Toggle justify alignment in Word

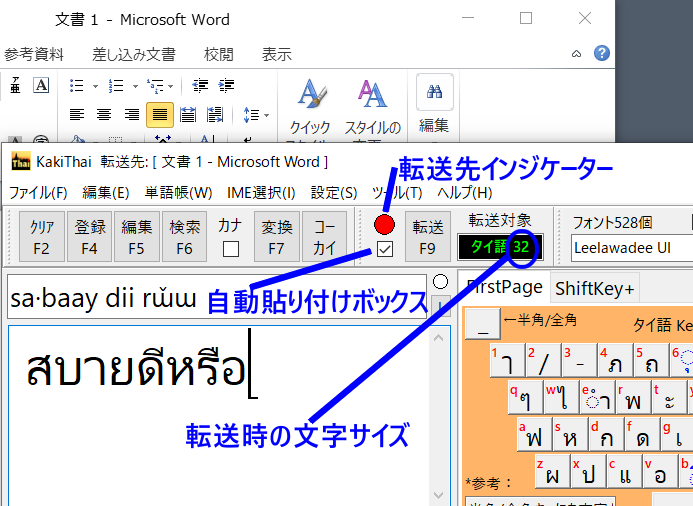point(160,115)
